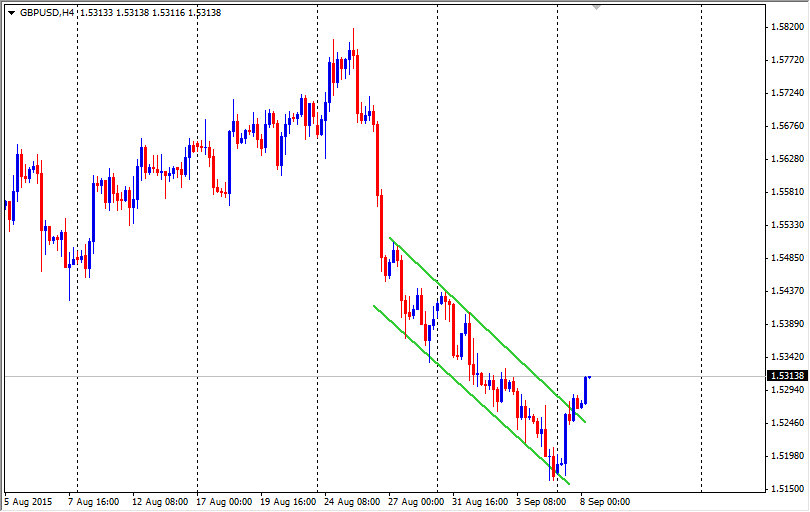
Task: Click price axis label 1.57720
Action: 787,60
